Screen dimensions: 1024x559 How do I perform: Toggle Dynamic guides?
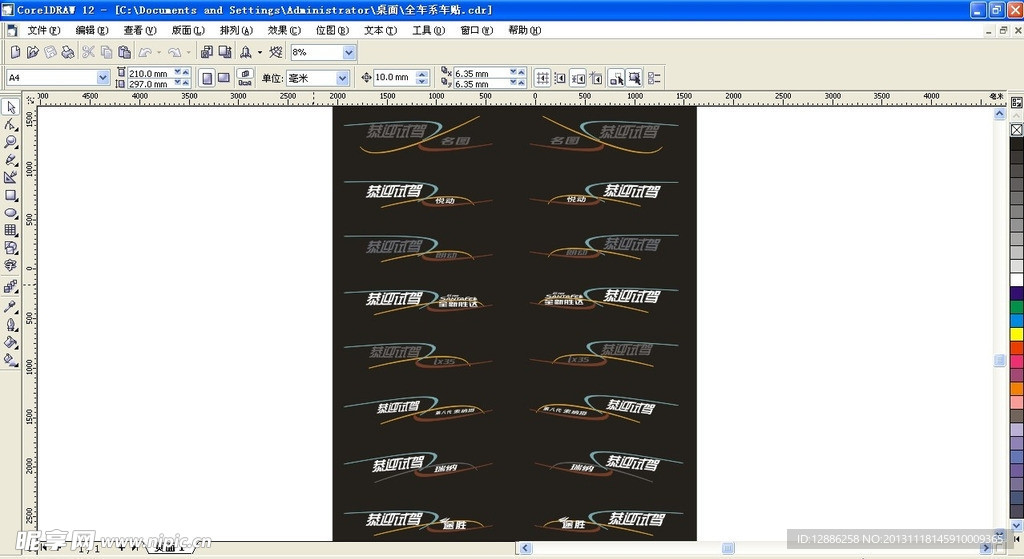point(596,78)
